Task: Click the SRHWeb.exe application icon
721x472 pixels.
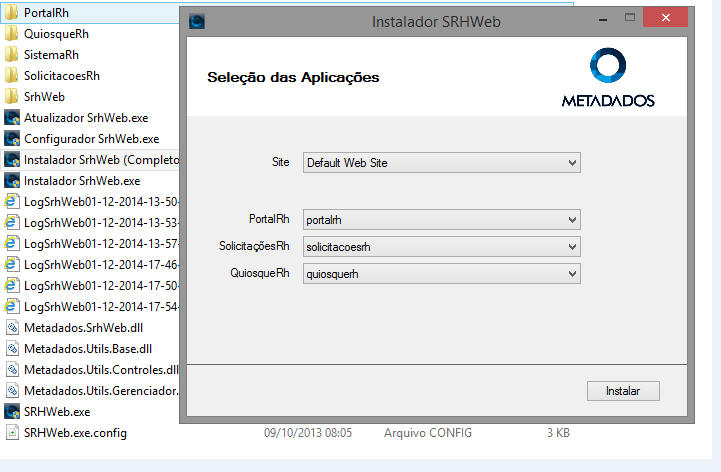Action: pos(12,411)
